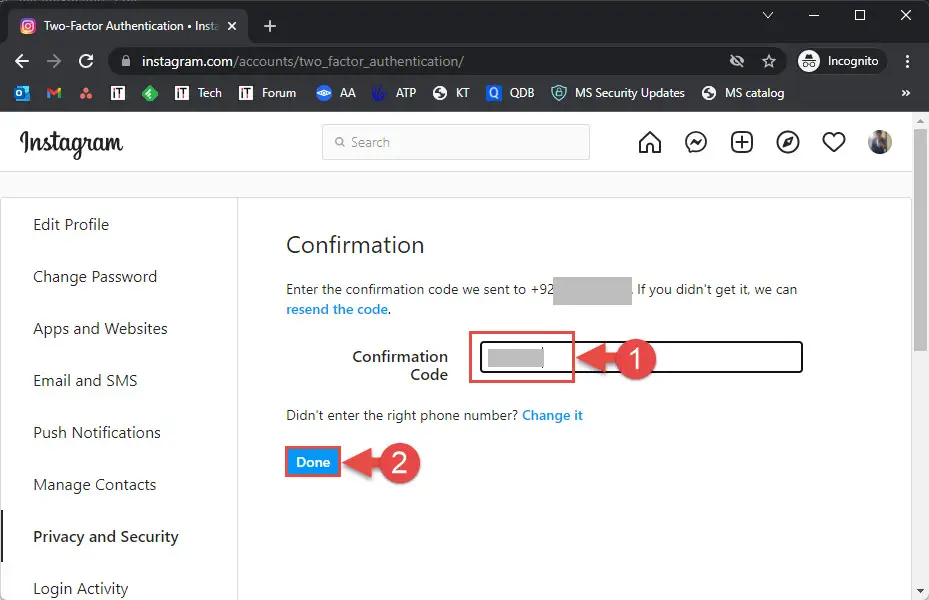The width and height of the screenshot is (929, 600).
Task: Open profile avatar menu
Action: [x=880, y=142]
